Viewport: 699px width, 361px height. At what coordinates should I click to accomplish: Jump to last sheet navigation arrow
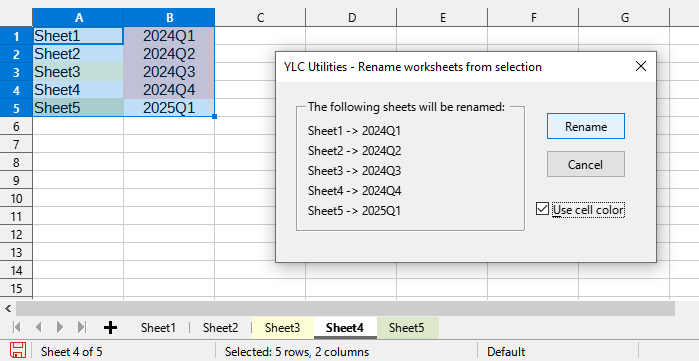point(82,328)
